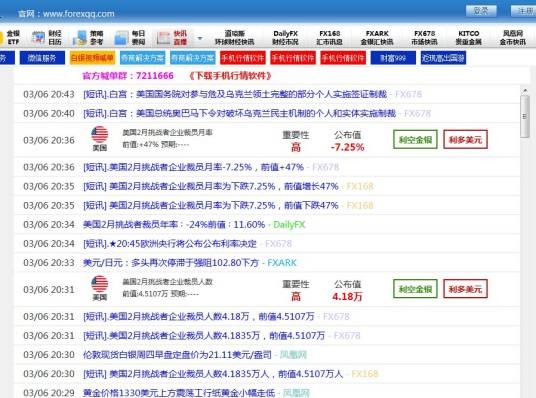The image size is (536, 398).
Task: Switch to FX678 市场快讯 feed
Action: (424, 38)
